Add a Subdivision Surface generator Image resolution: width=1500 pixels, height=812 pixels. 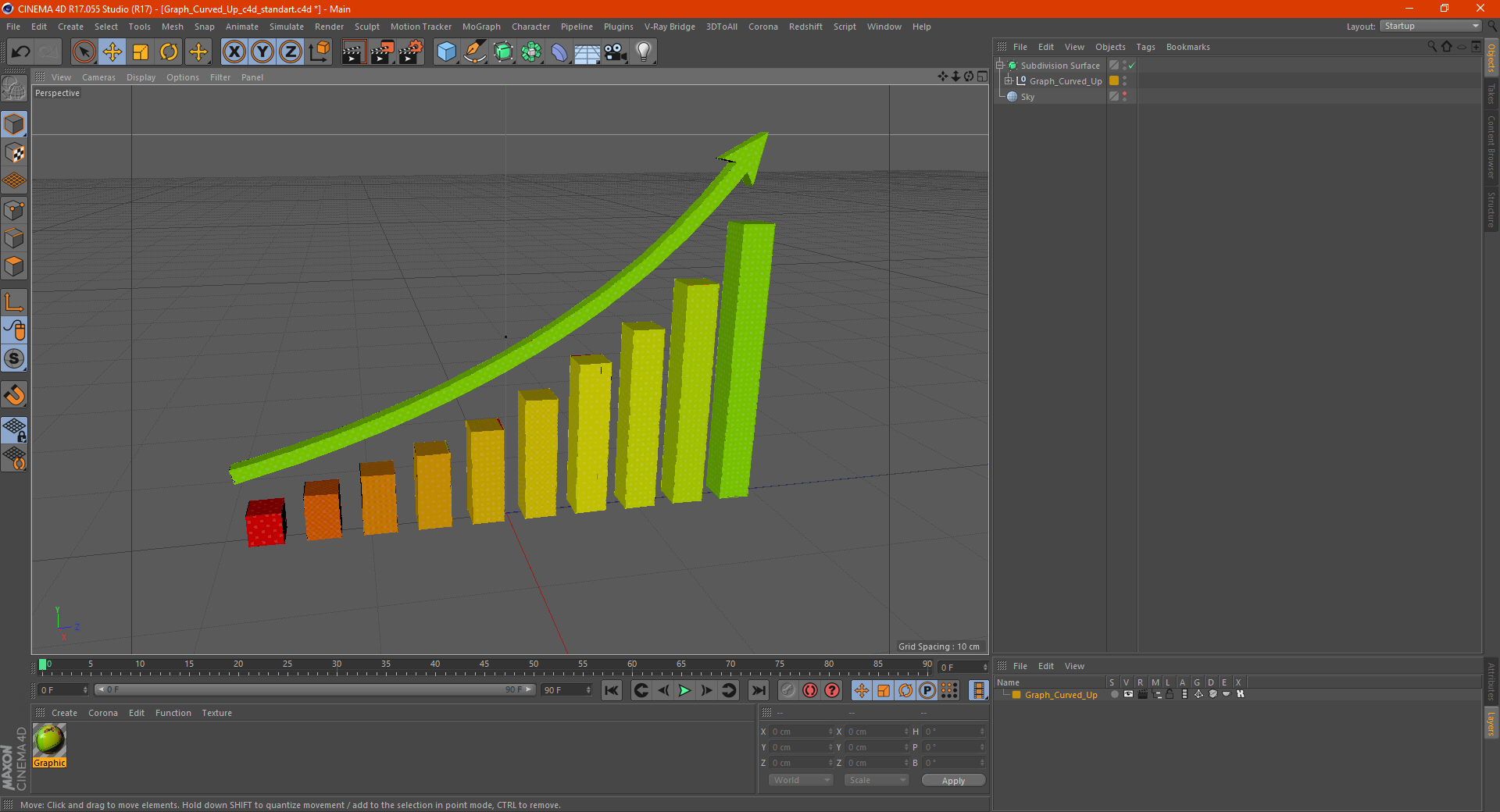[x=503, y=52]
